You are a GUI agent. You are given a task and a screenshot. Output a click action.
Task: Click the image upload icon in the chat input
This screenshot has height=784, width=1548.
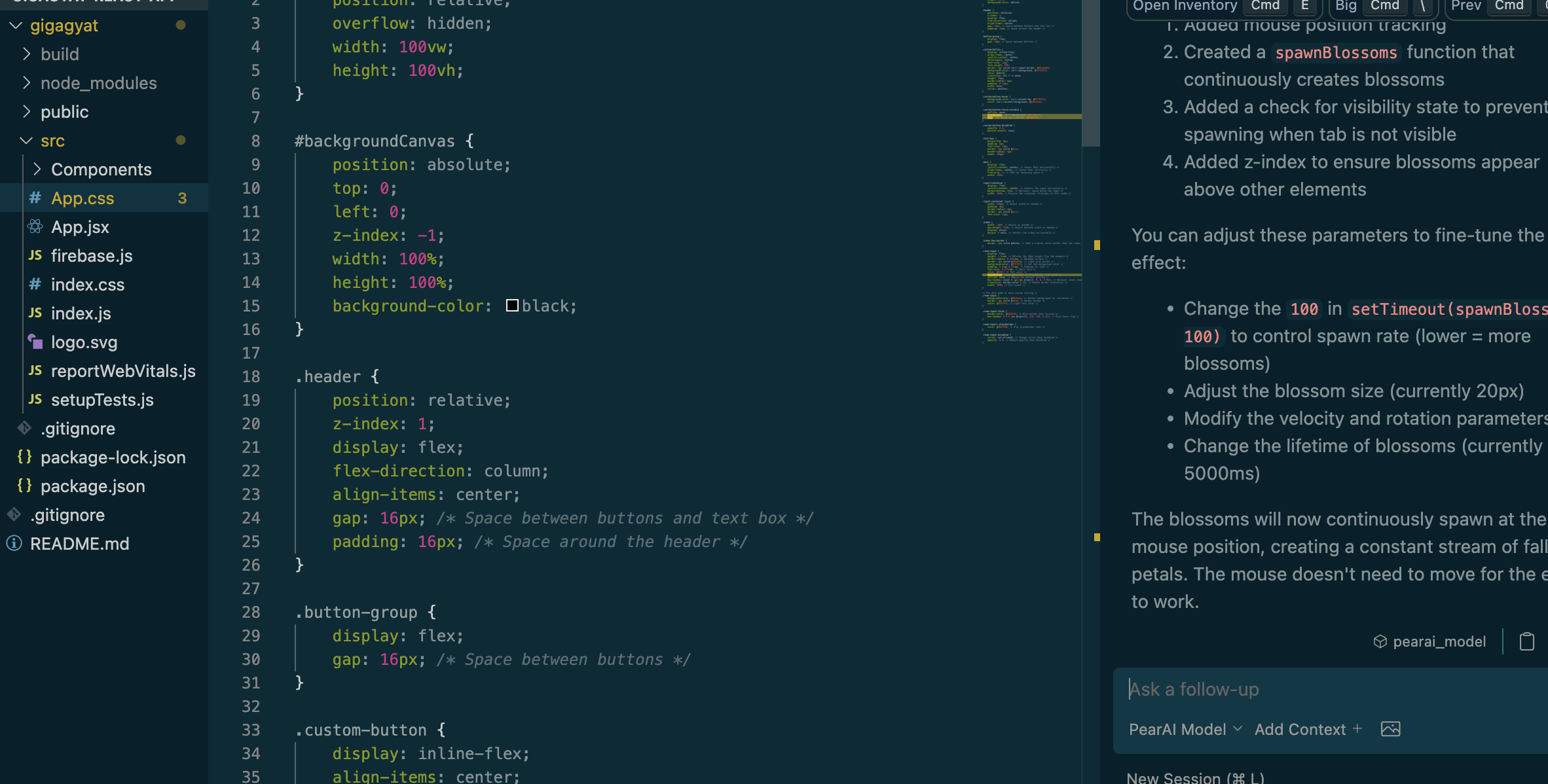point(1390,729)
